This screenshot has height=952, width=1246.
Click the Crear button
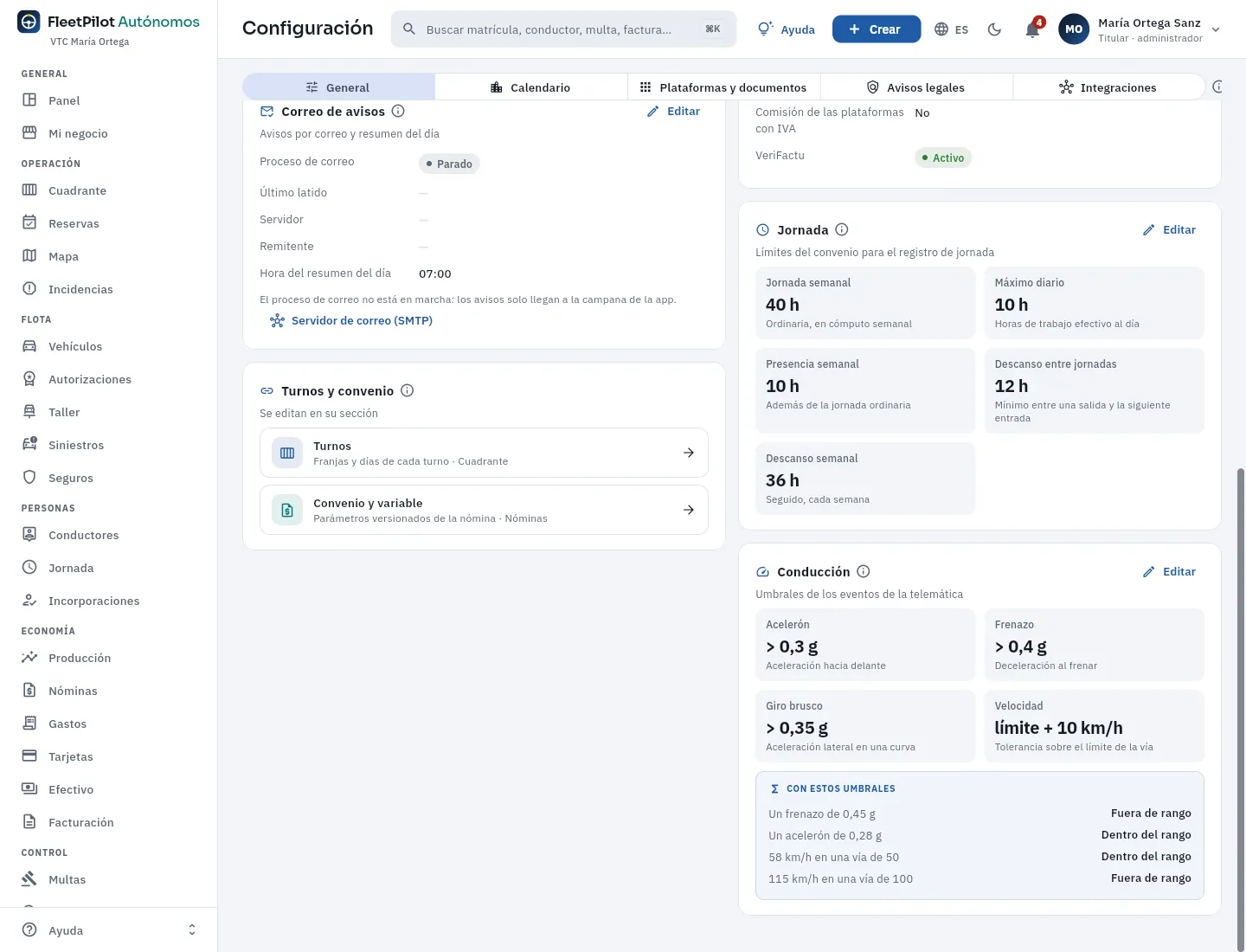point(877,29)
